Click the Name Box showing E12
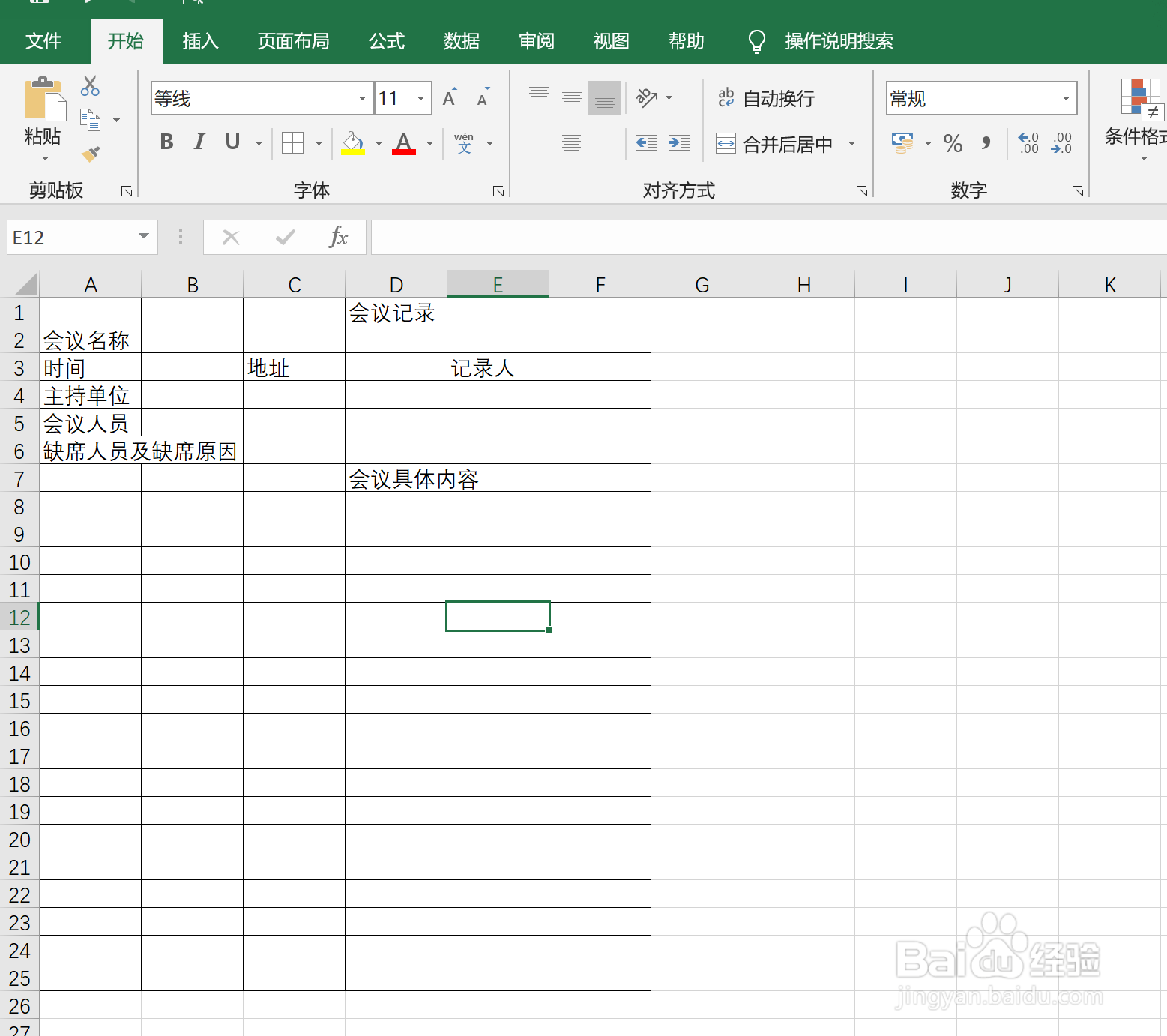 pyautogui.click(x=75, y=237)
